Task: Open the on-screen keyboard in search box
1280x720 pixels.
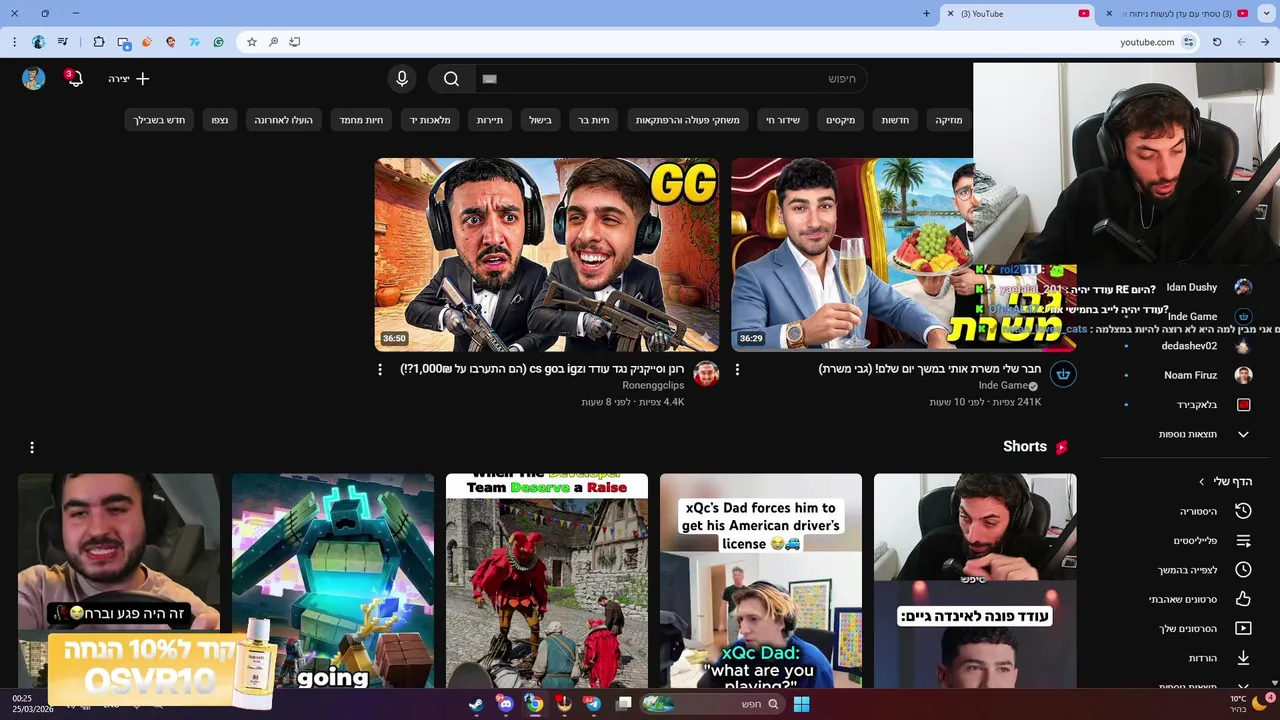Action: (489, 79)
